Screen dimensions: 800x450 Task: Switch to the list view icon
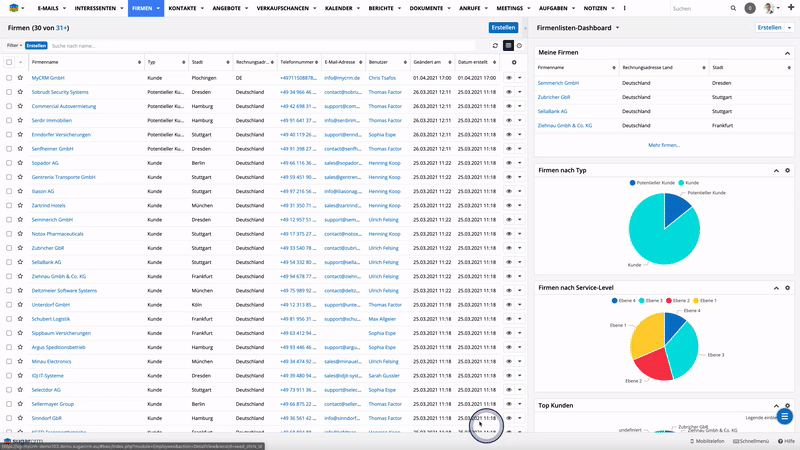508,46
